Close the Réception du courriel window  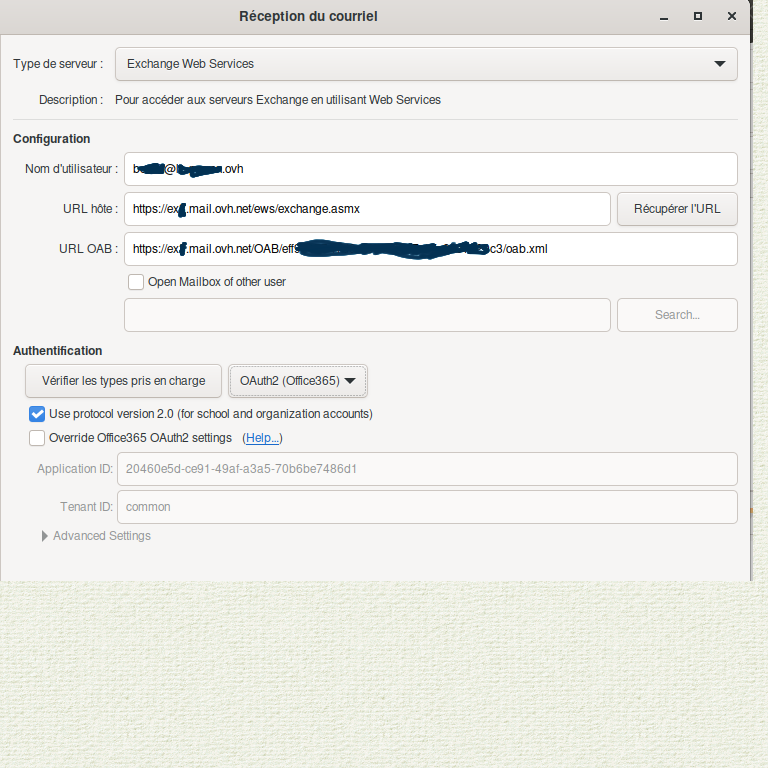click(733, 17)
